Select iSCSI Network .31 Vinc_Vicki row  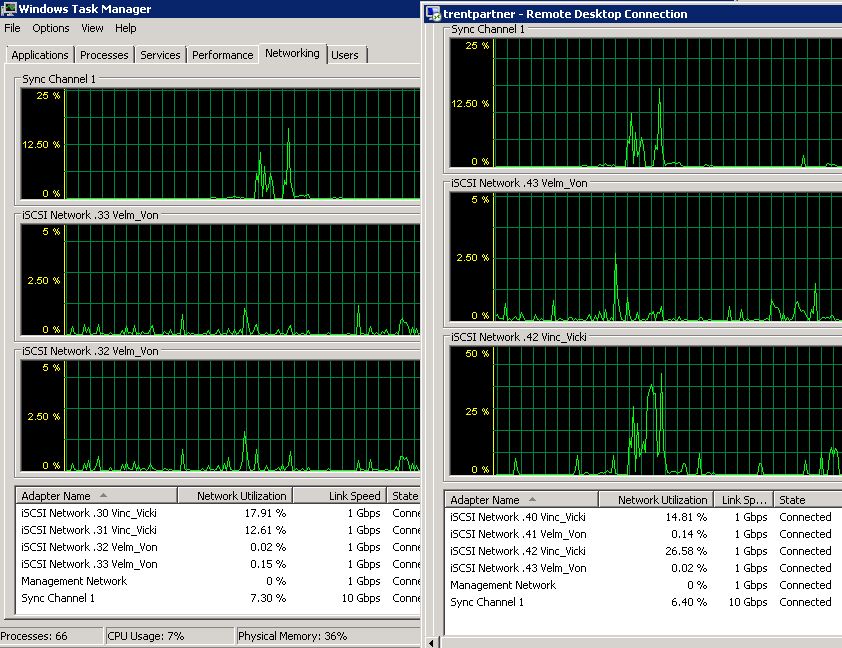pos(219,530)
